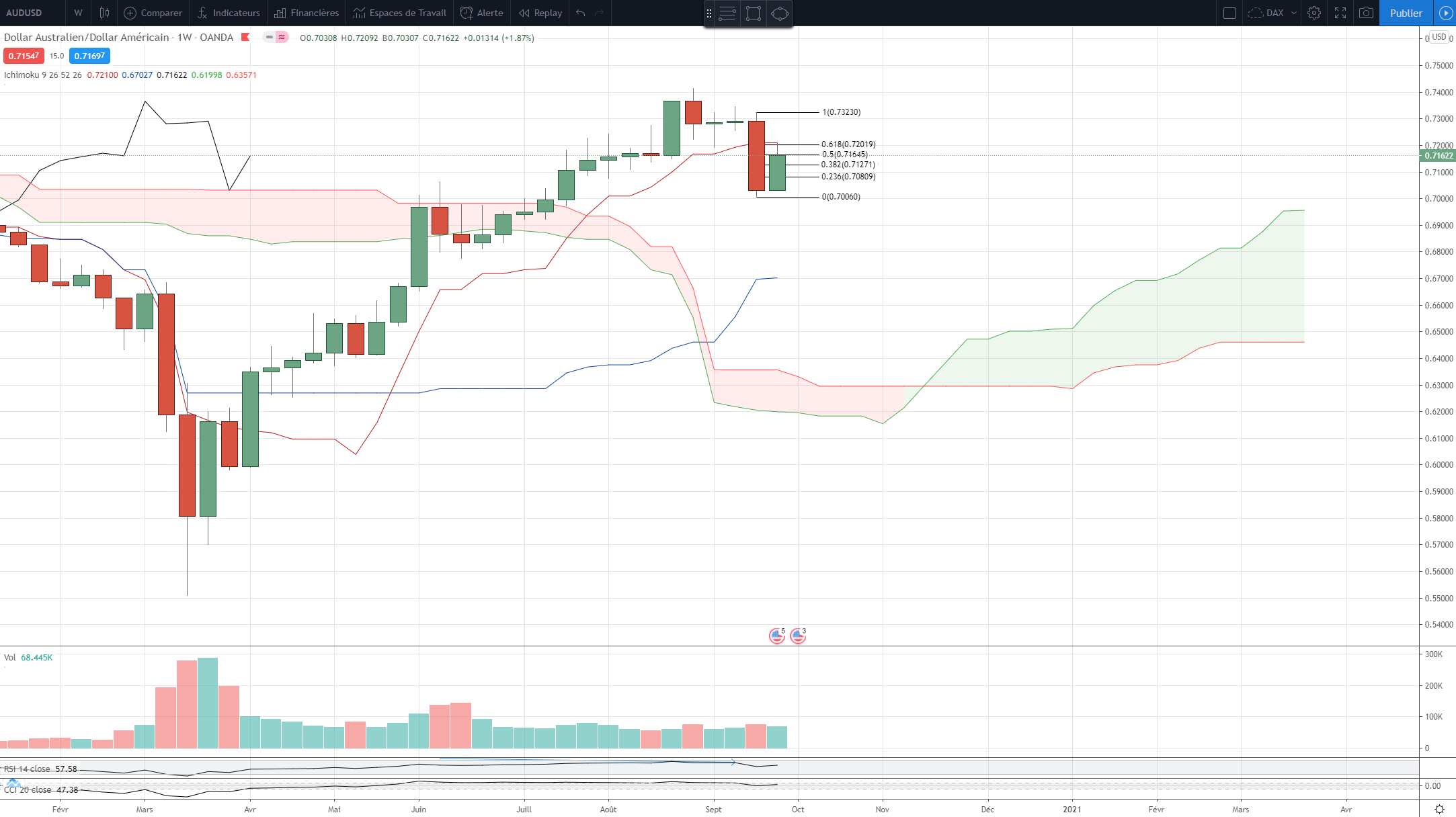Take a chart snapshot with camera
The width and height of the screenshot is (1456, 817).
1366,13
